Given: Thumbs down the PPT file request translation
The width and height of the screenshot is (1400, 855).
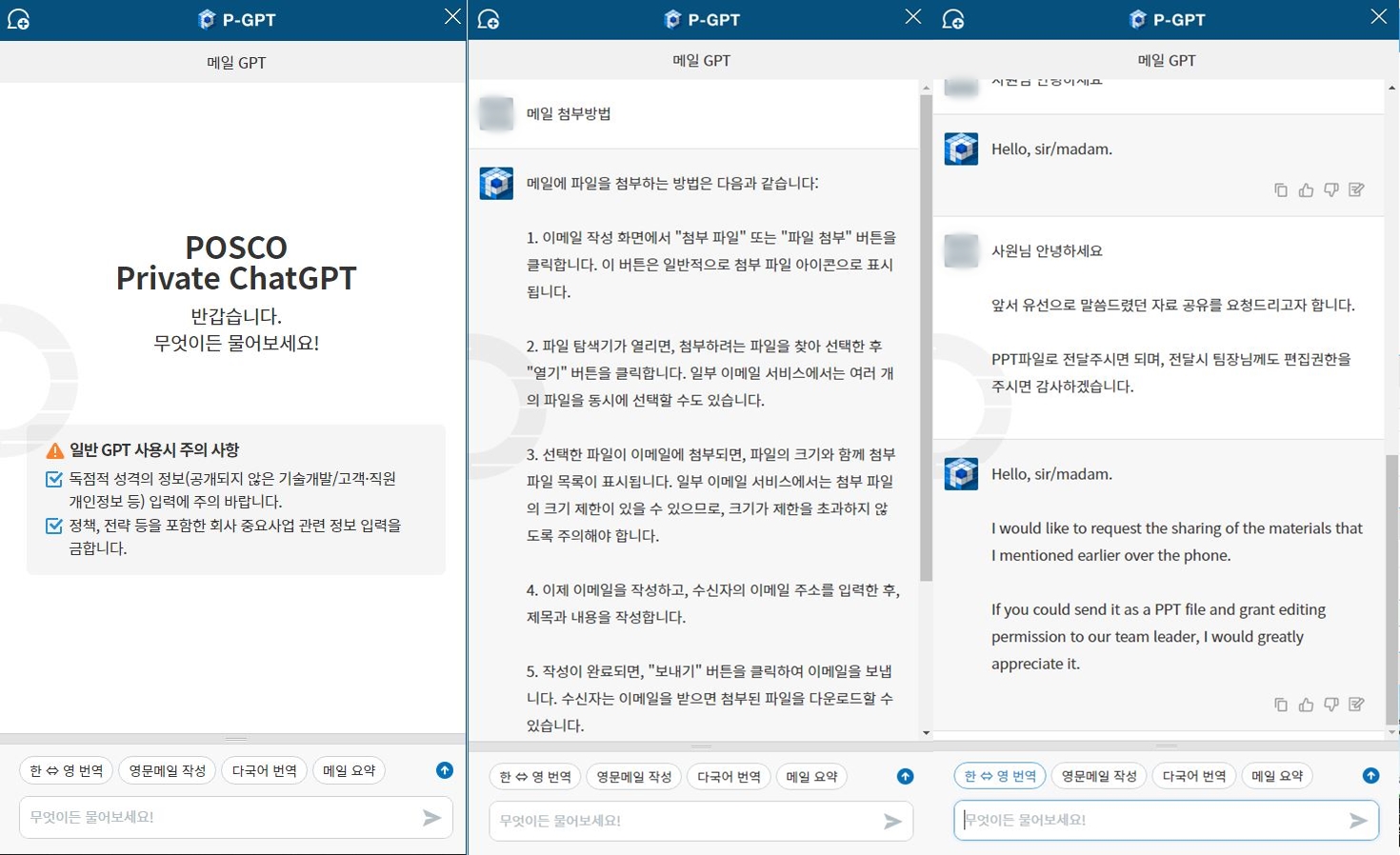Looking at the screenshot, I should pos(1331,704).
